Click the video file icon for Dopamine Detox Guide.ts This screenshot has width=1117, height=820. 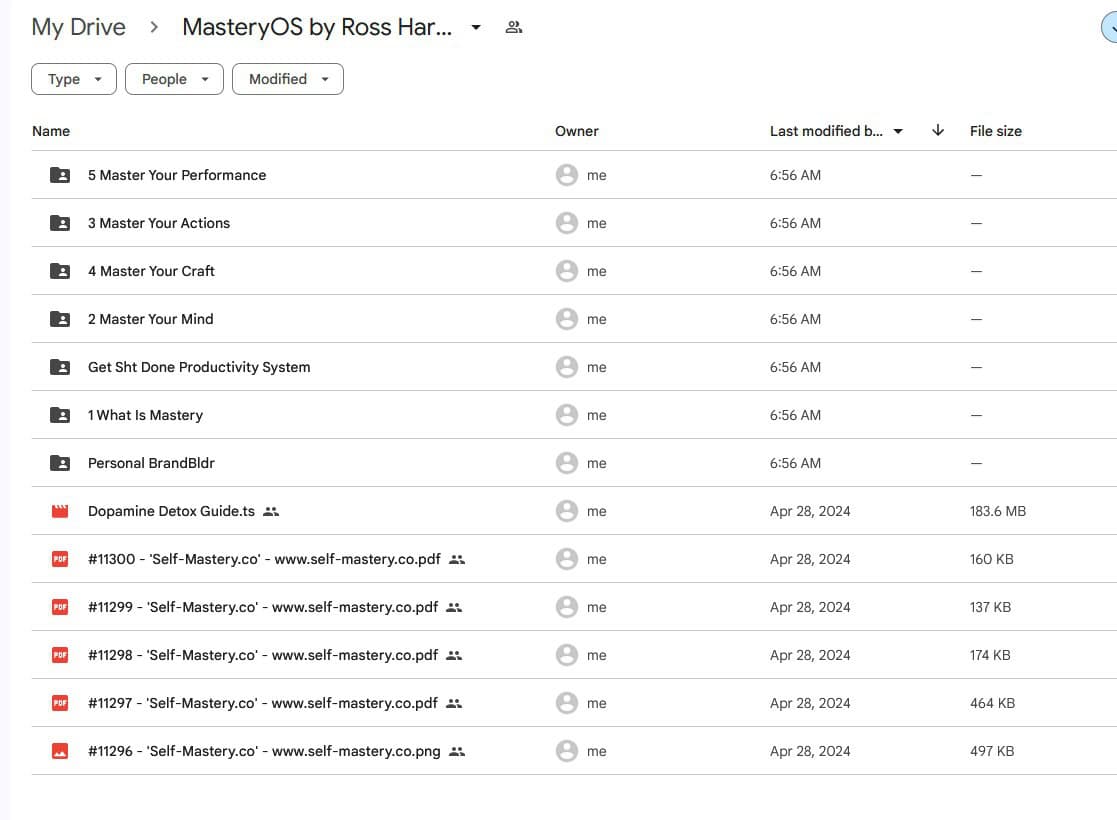pyautogui.click(x=60, y=511)
